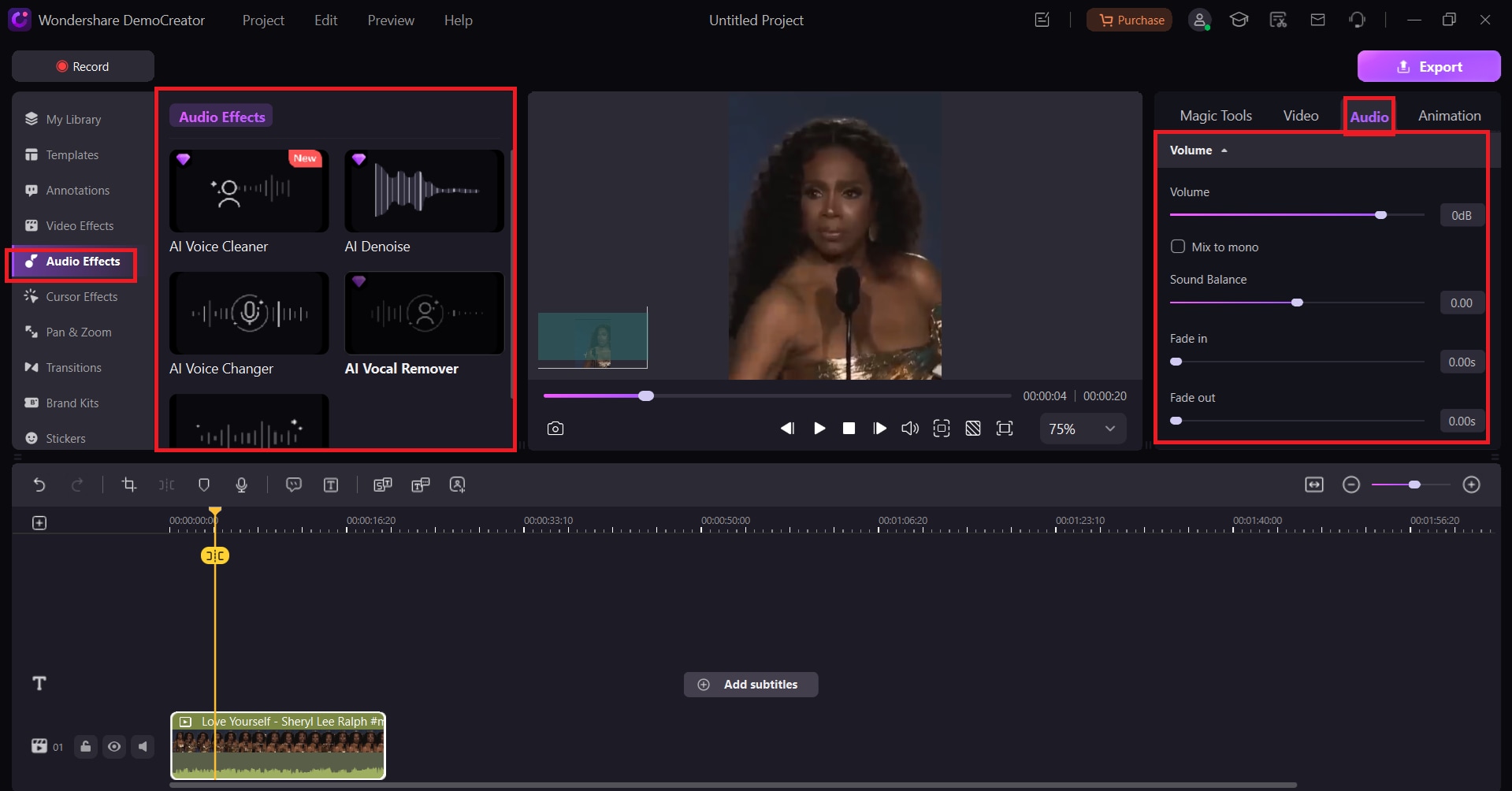
Task: Click the Volume slider handle
Action: point(1380,215)
